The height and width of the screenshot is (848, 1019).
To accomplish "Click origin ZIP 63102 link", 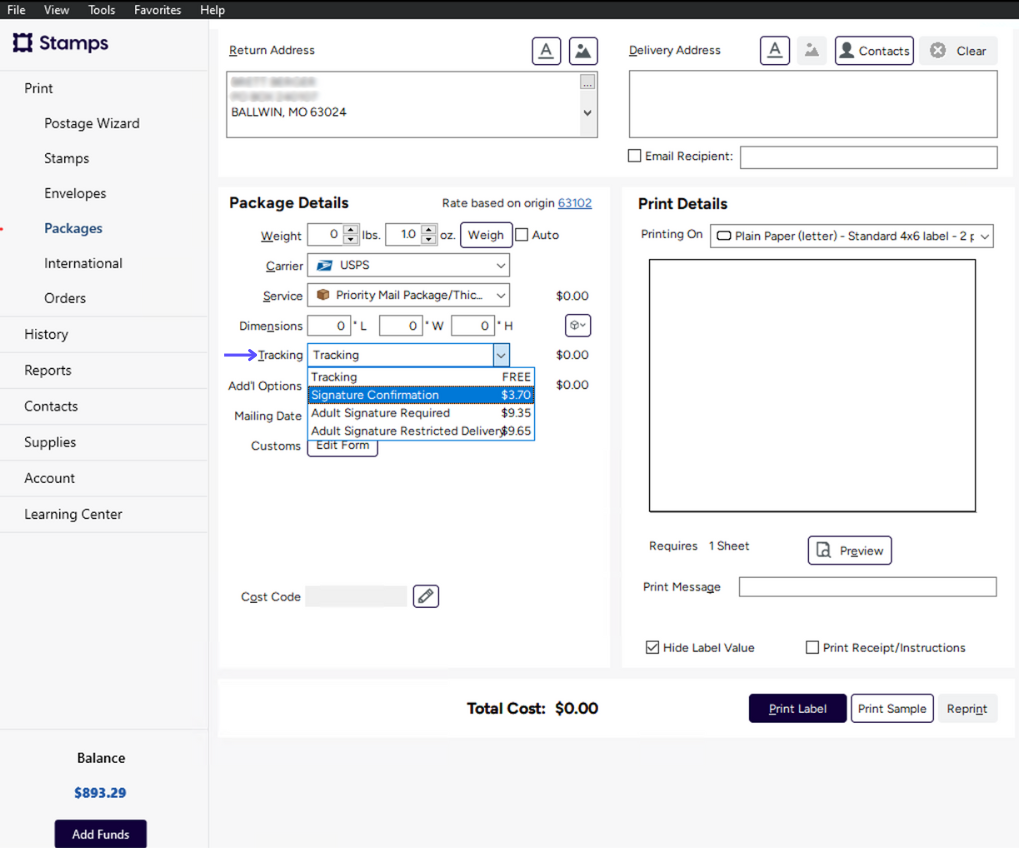I will coord(574,203).
